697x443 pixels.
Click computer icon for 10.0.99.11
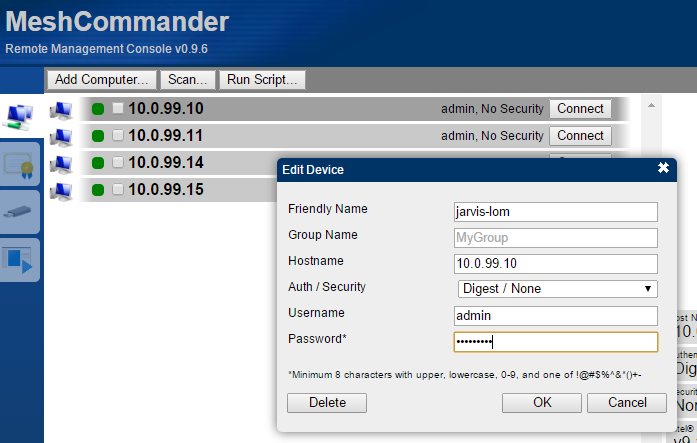tap(61, 137)
